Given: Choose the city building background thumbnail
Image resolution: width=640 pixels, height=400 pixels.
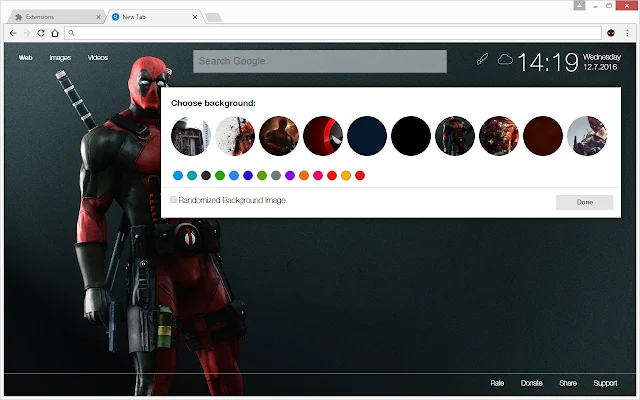Looking at the screenshot, I should tap(191, 136).
